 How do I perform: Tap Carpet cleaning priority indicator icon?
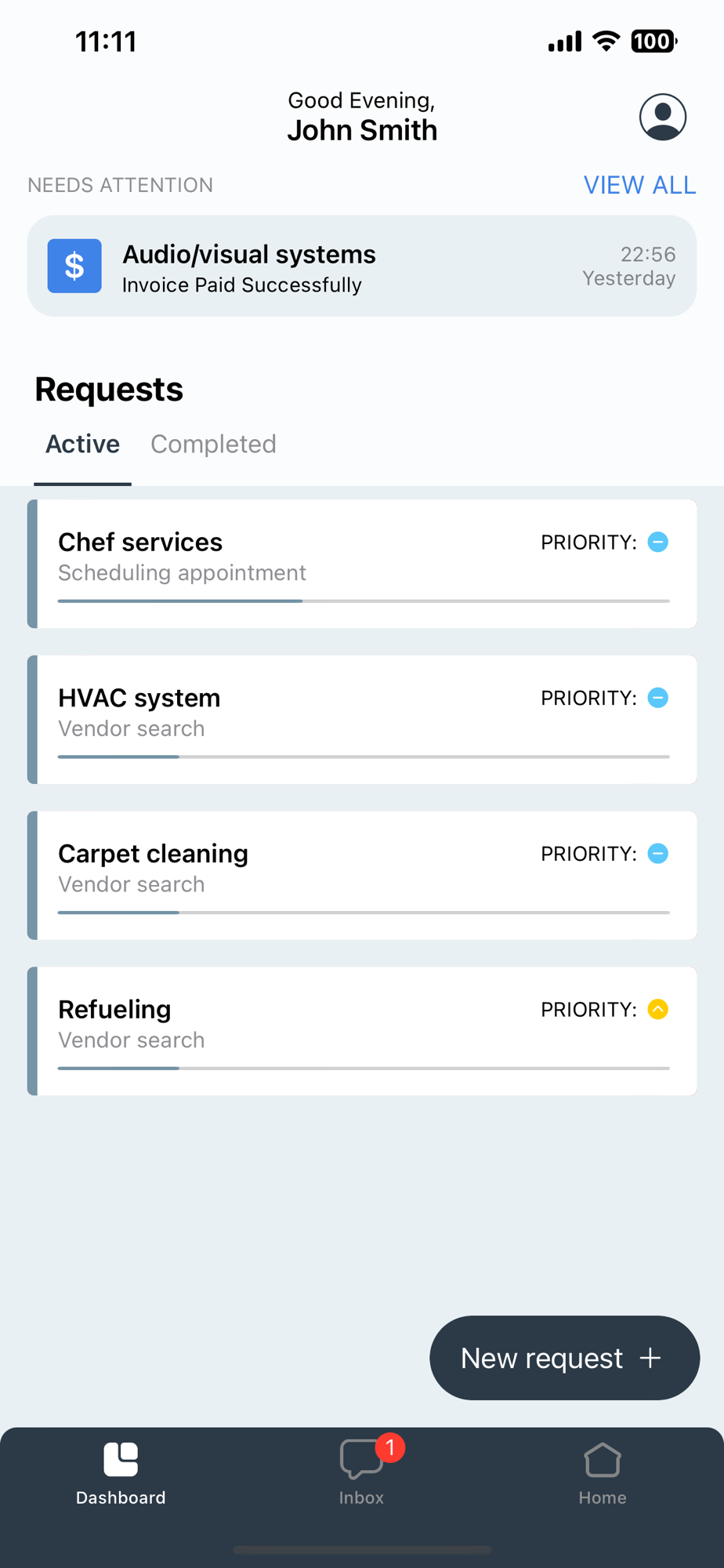[658, 853]
